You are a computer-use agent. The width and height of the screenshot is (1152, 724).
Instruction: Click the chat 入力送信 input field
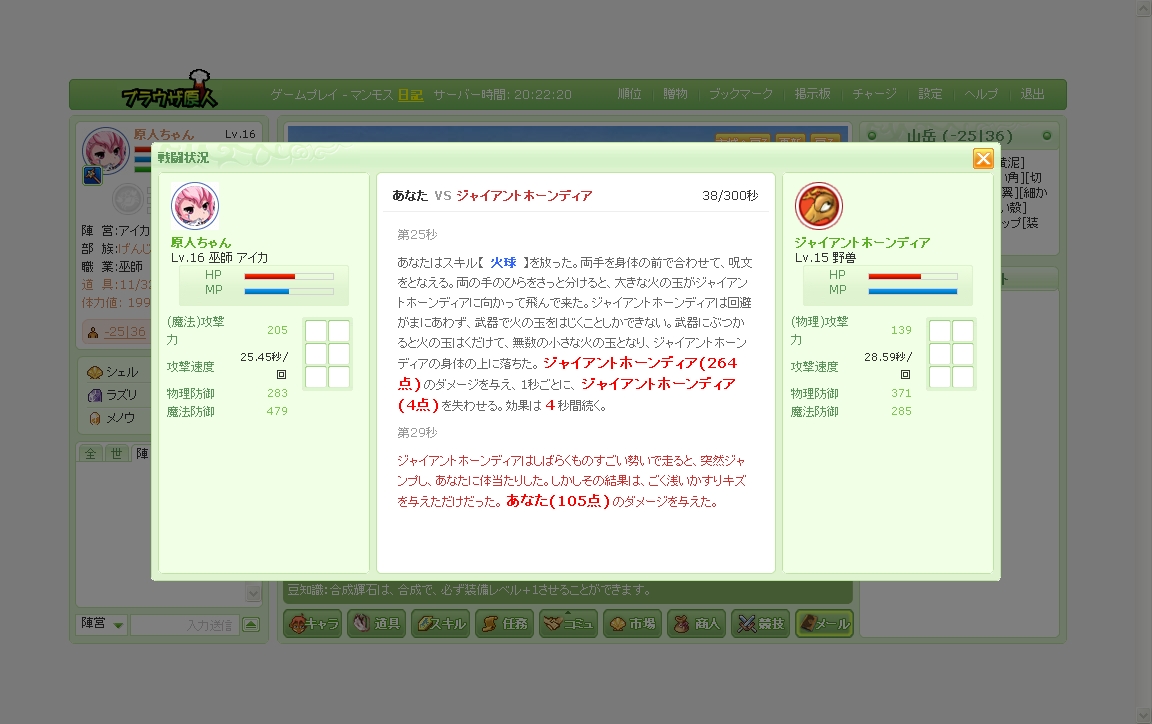[185, 625]
